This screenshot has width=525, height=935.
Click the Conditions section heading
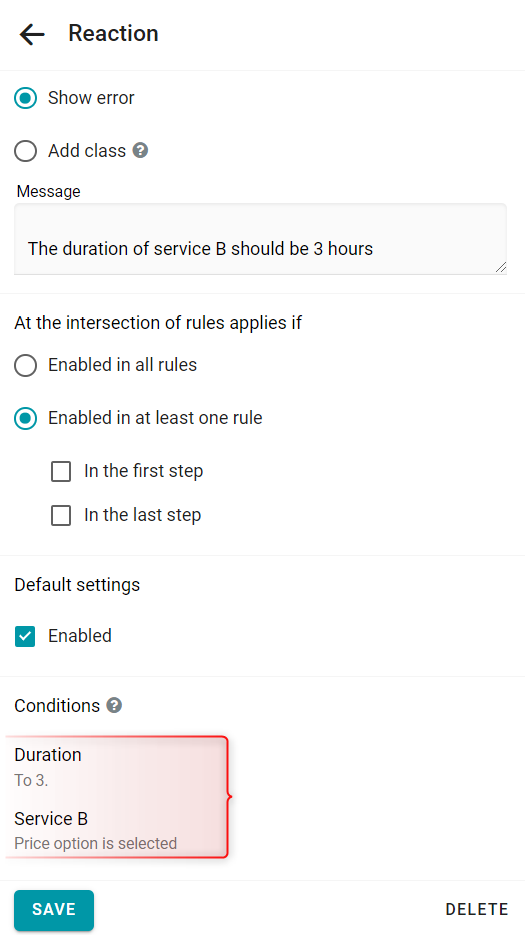tap(57, 706)
